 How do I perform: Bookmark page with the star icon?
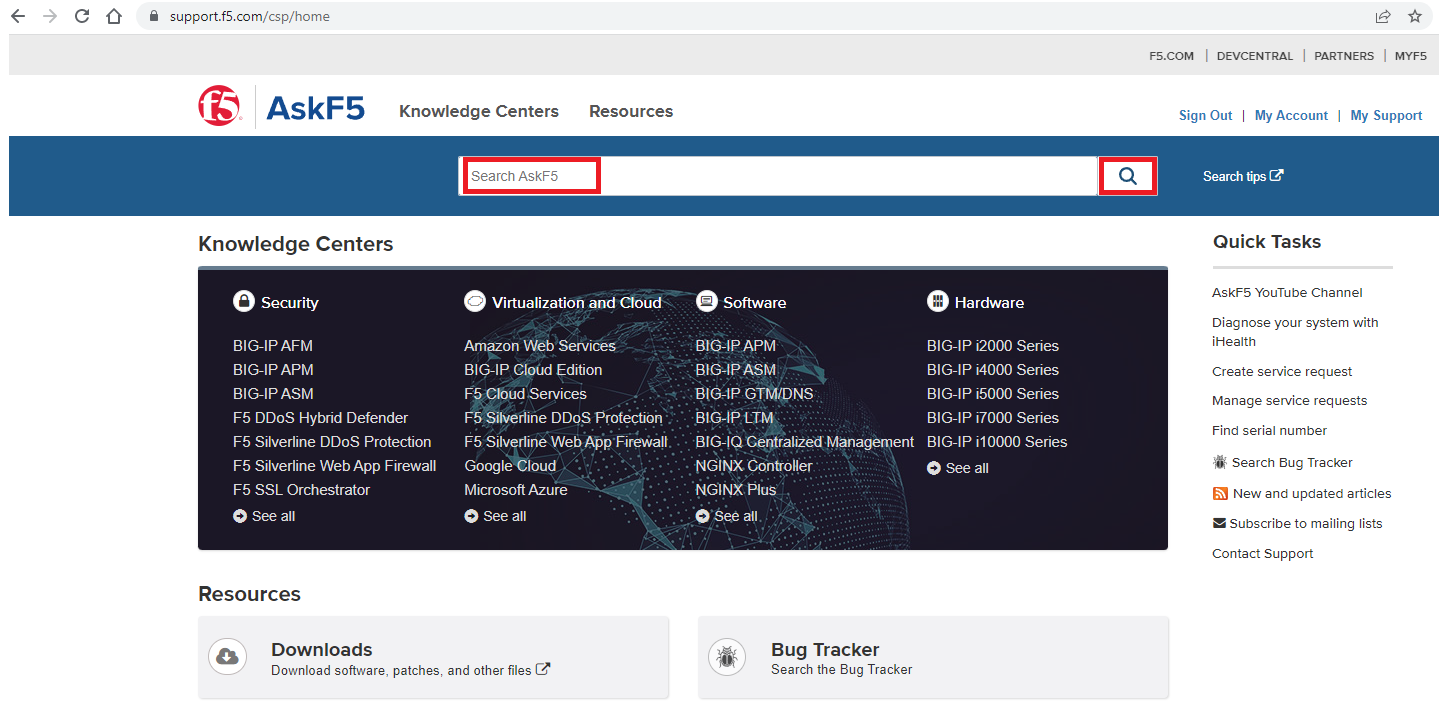point(1415,16)
